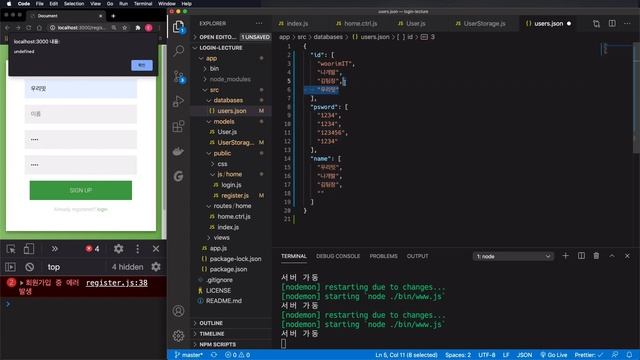640x360 pixels.
Task: Click DevTools inspect element icon
Action: point(11,249)
